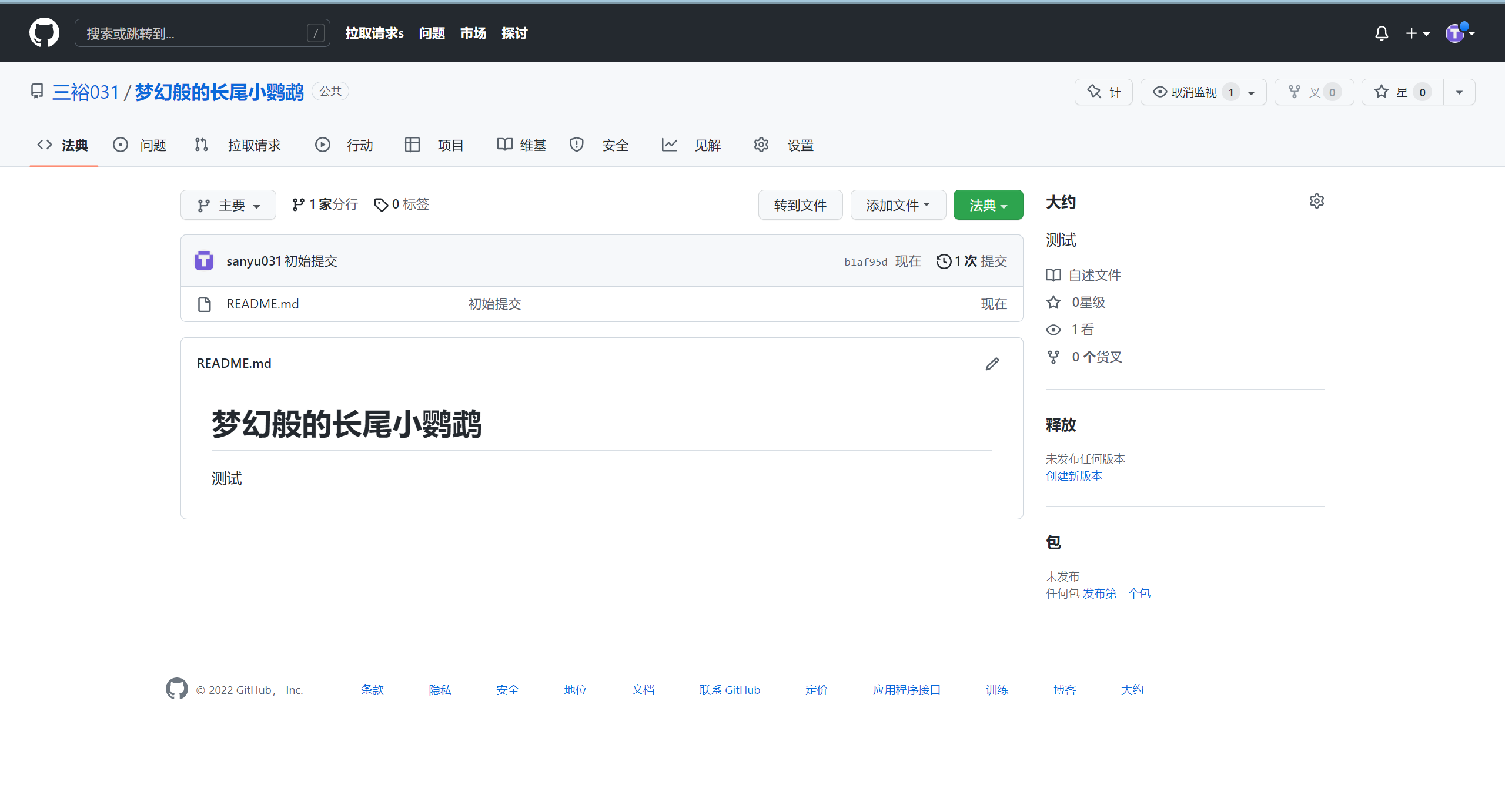Open the plus create-new menu

click(x=1417, y=33)
